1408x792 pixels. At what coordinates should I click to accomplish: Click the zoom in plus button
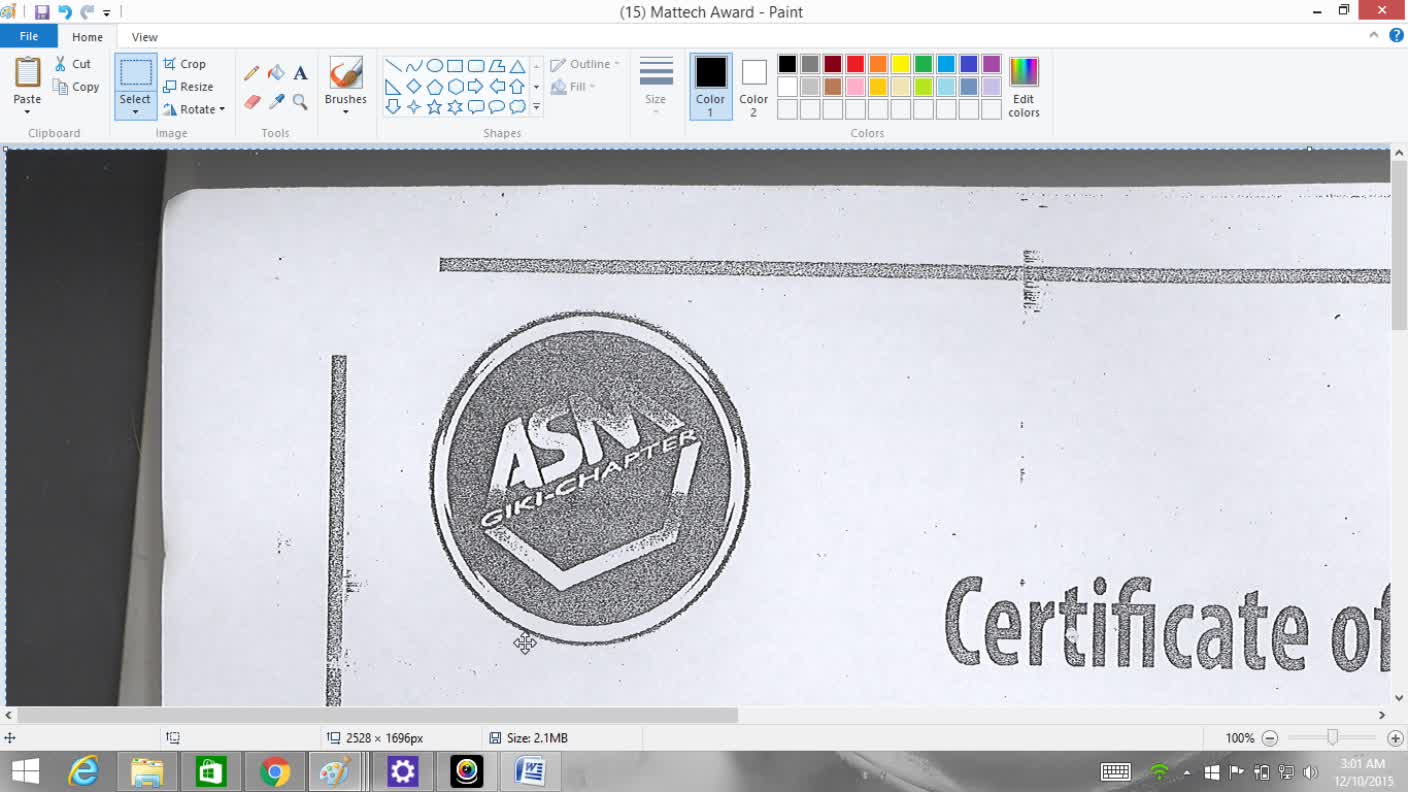pyautogui.click(x=1395, y=738)
